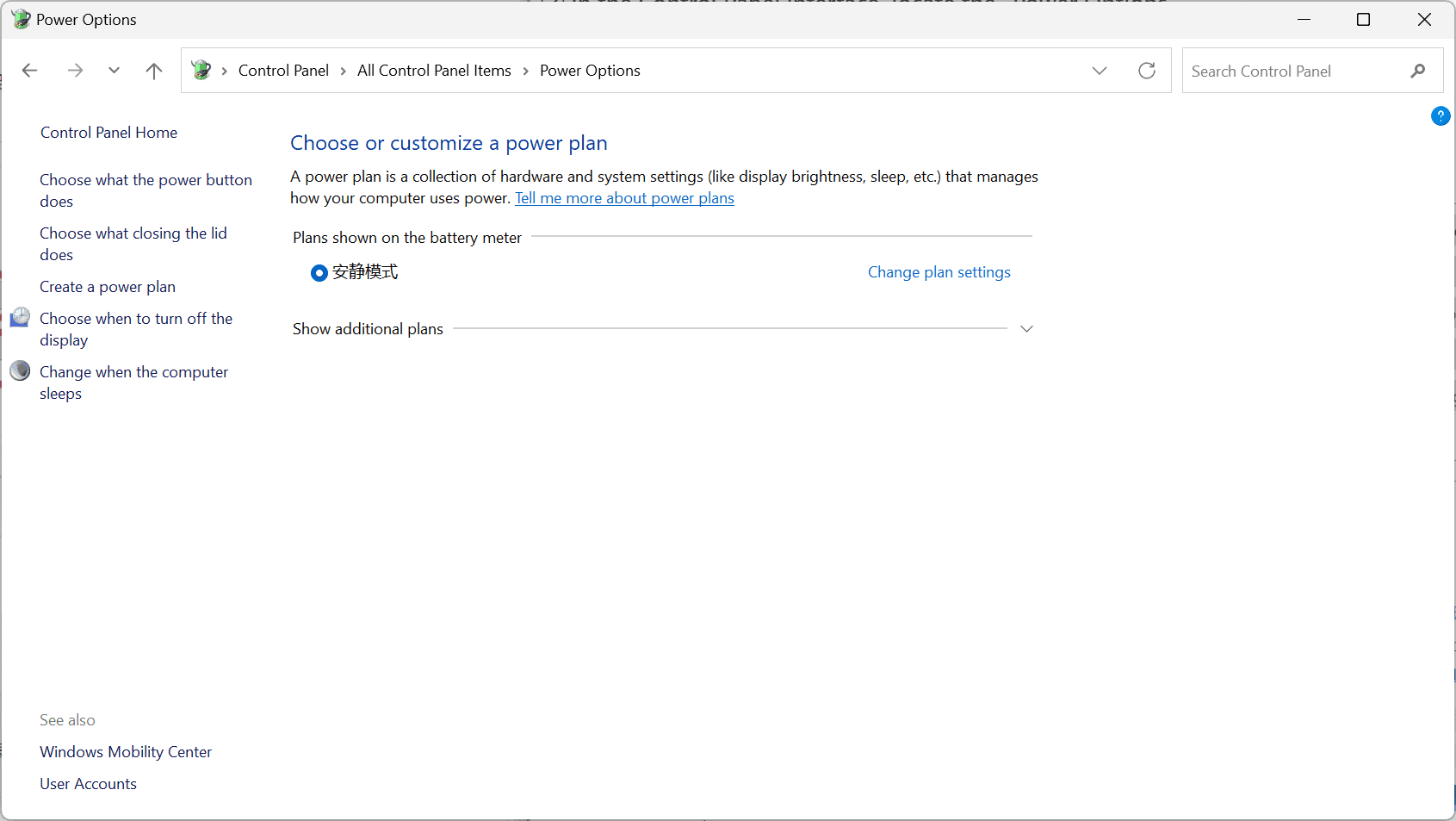Refresh the Power Options page

coord(1147,71)
